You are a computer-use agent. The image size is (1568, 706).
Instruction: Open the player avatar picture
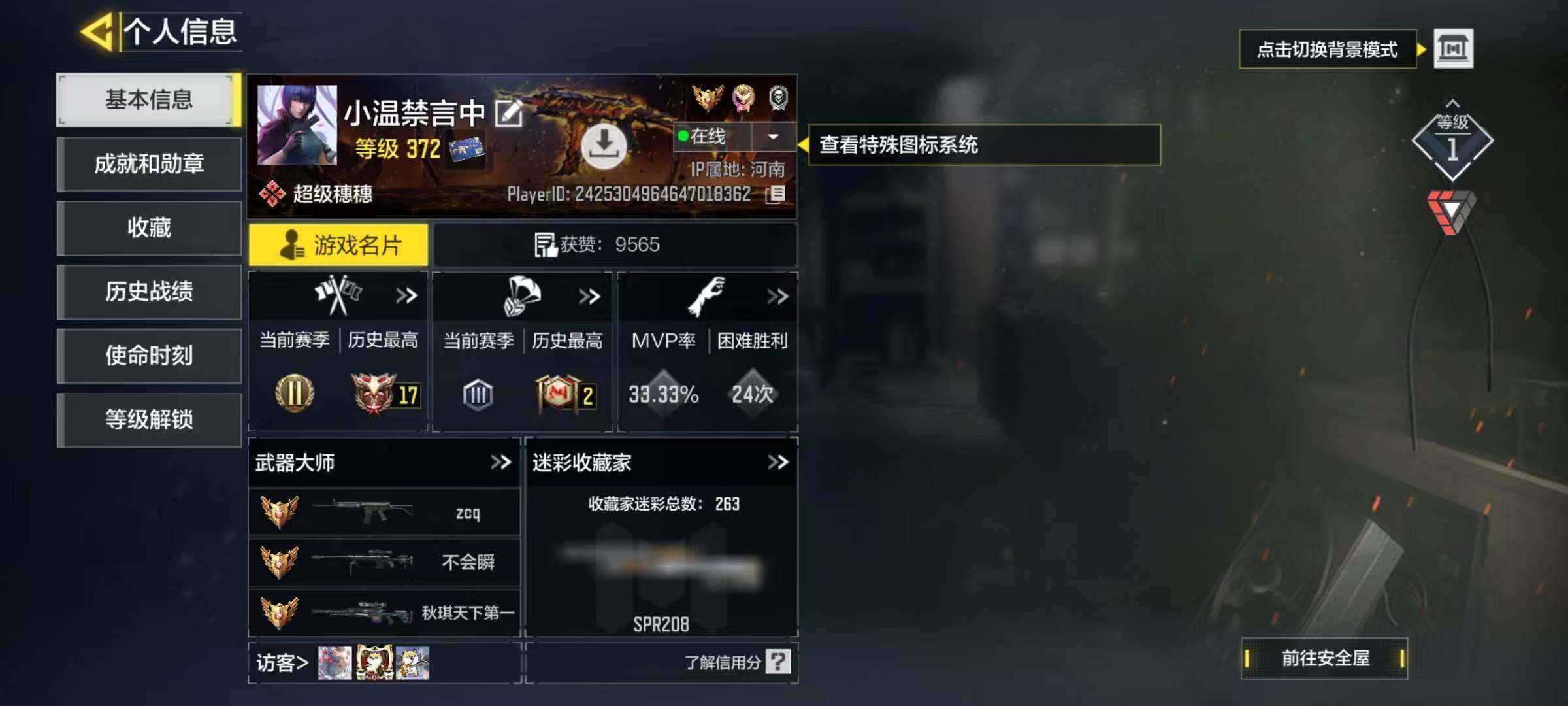click(297, 124)
